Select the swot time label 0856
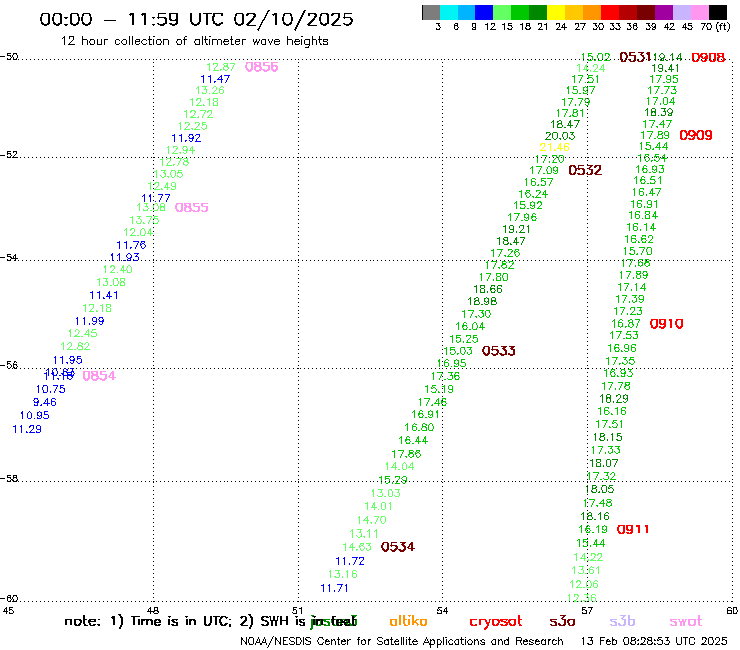This screenshot has width=740, height=650. pos(261,67)
